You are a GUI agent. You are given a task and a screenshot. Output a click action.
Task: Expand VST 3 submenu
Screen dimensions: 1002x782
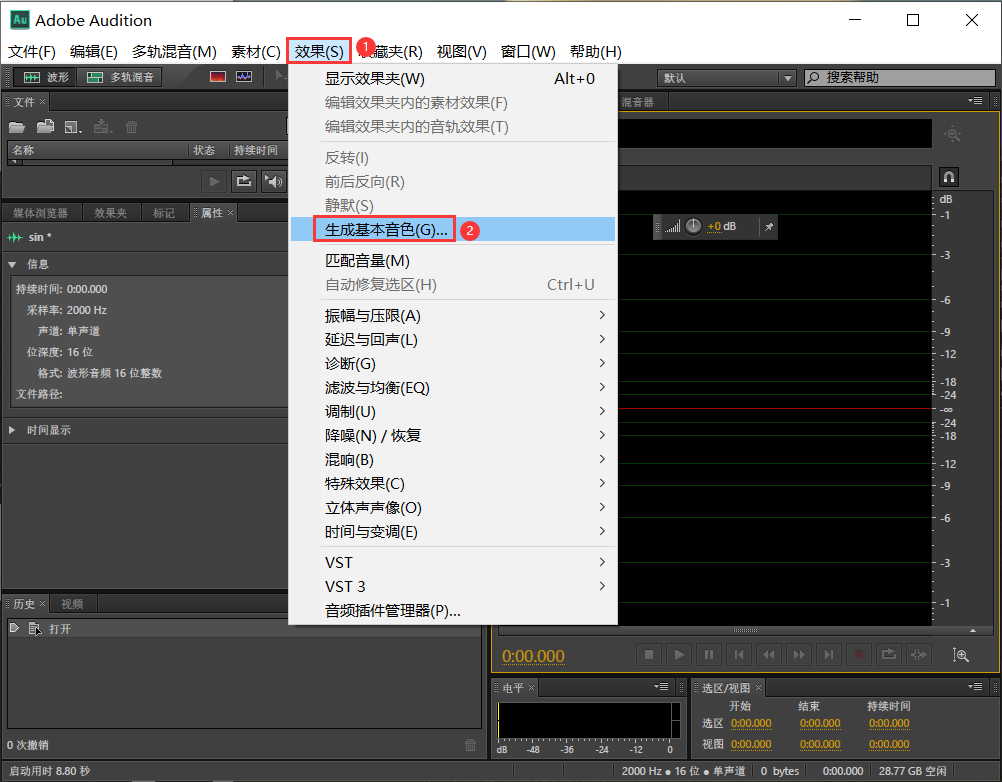[x=452, y=586]
